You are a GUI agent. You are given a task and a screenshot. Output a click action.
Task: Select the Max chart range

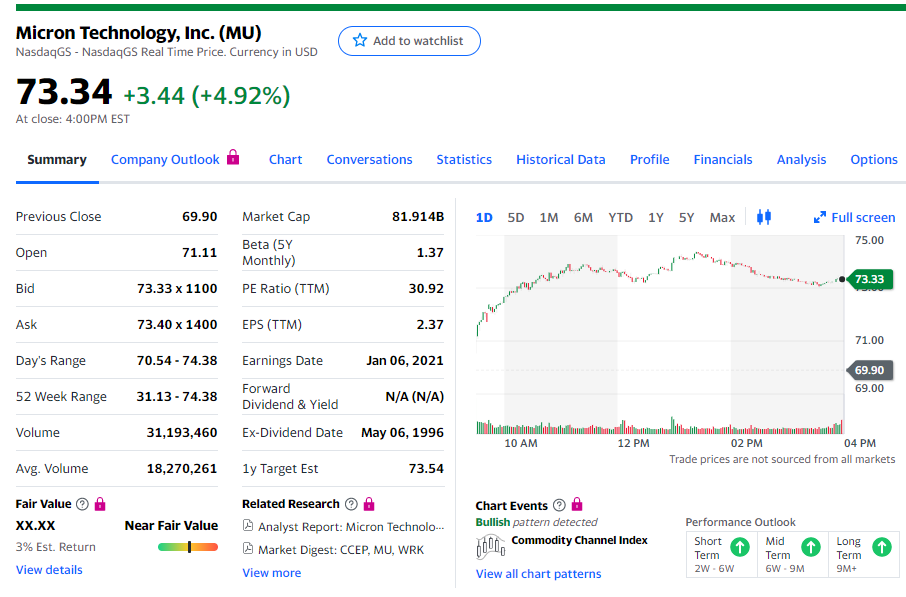(722, 217)
